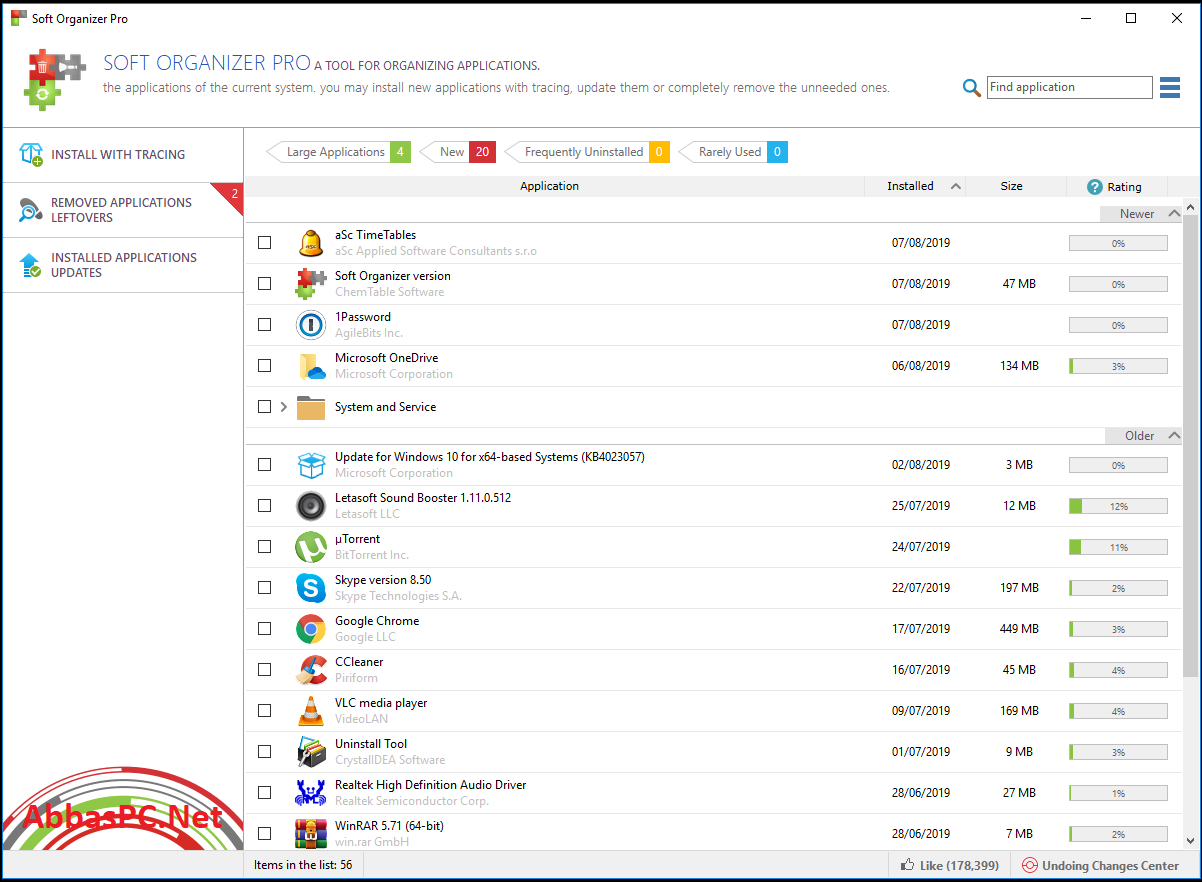Select the Large Applications filter tab
1202x882 pixels.
pyautogui.click(x=338, y=152)
